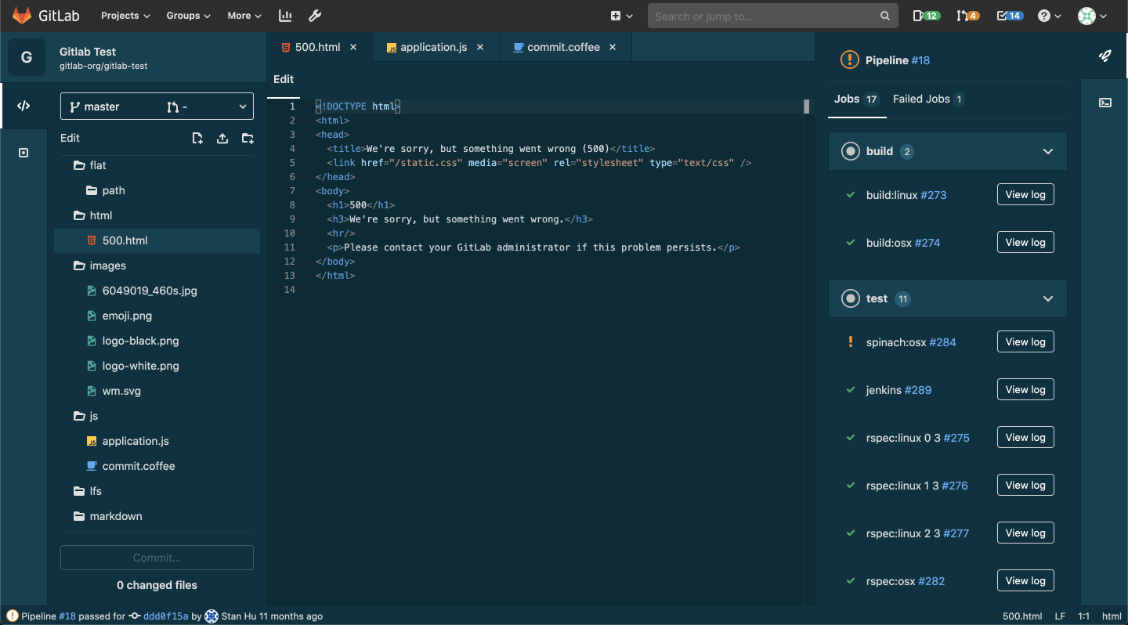View log for the jenkins #289 job

pyautogui.click(x=1025, y=389)
